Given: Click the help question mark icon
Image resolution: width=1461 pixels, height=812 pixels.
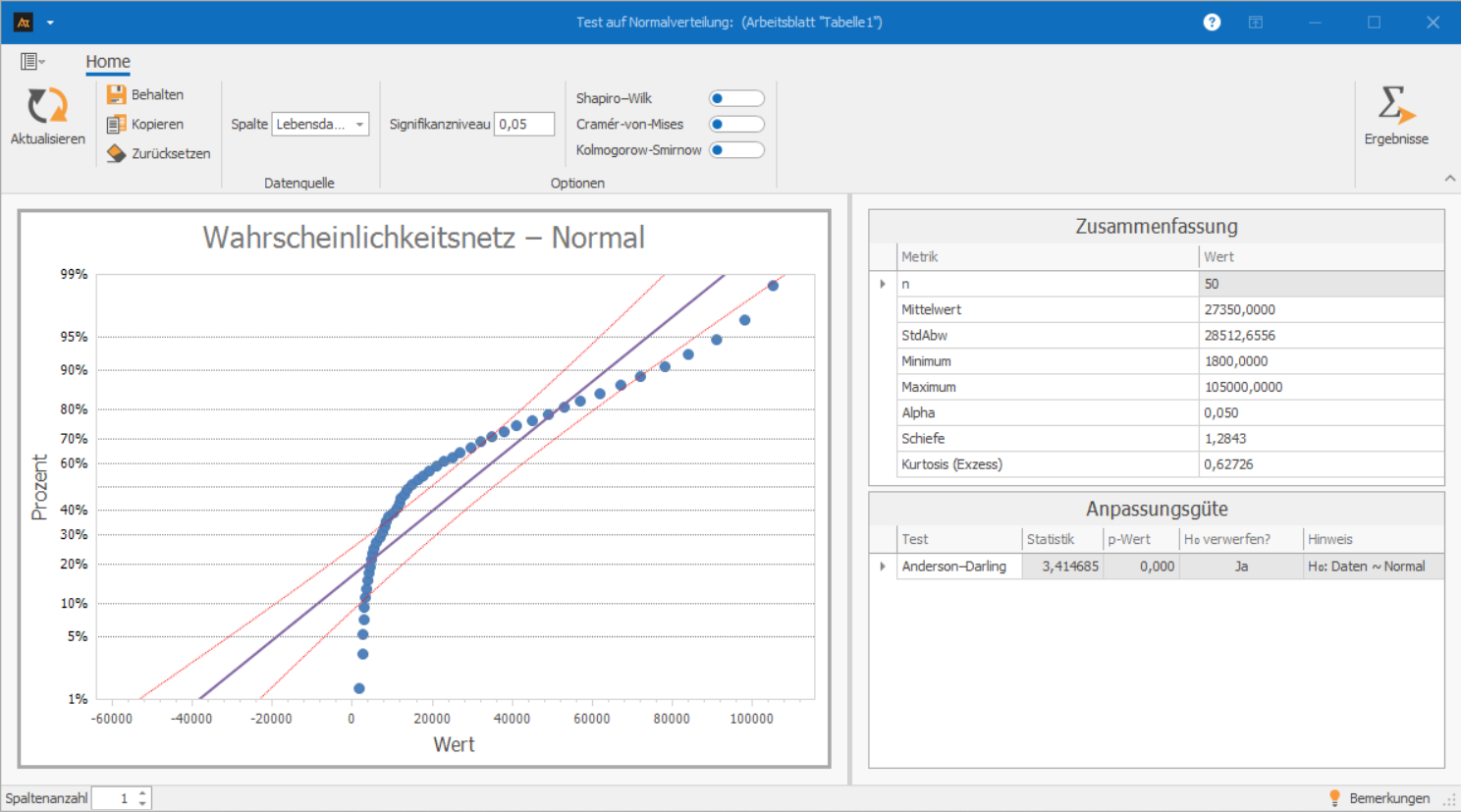Looking at the screenshot, I should click(1212, 22).
